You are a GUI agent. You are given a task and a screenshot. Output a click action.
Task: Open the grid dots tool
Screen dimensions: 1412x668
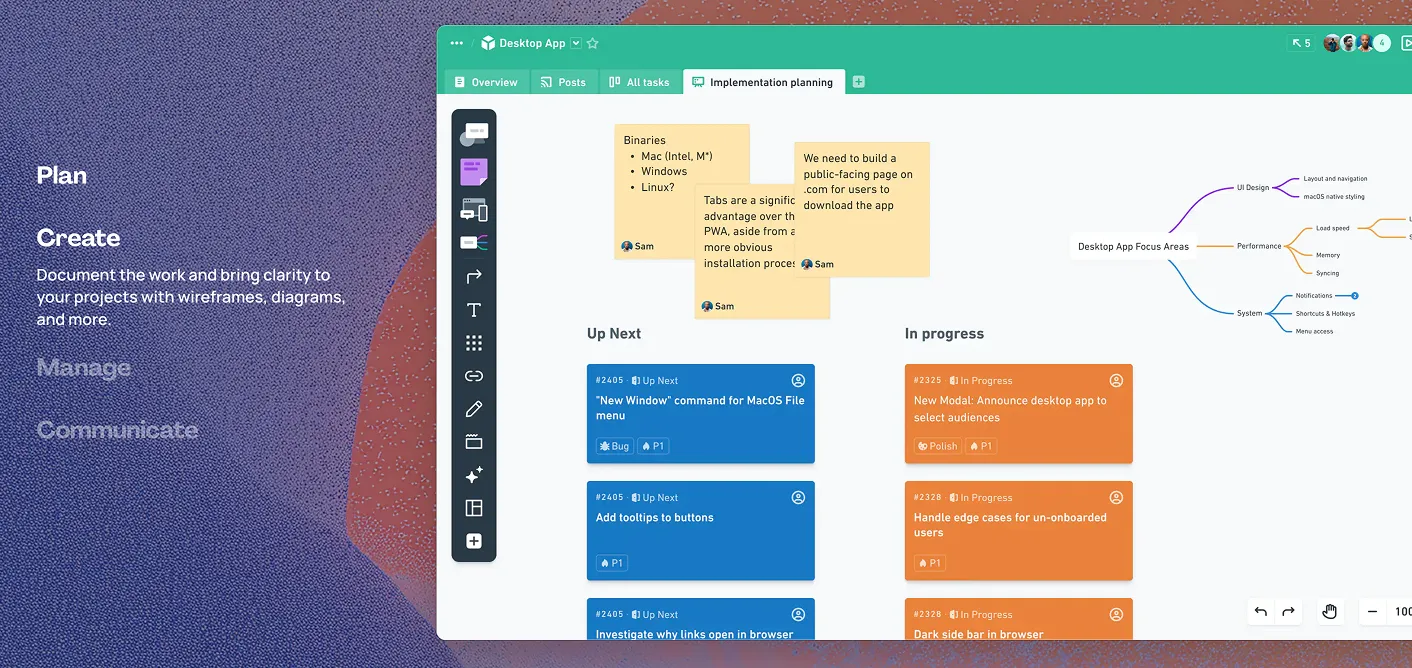[x=474, y=343]
